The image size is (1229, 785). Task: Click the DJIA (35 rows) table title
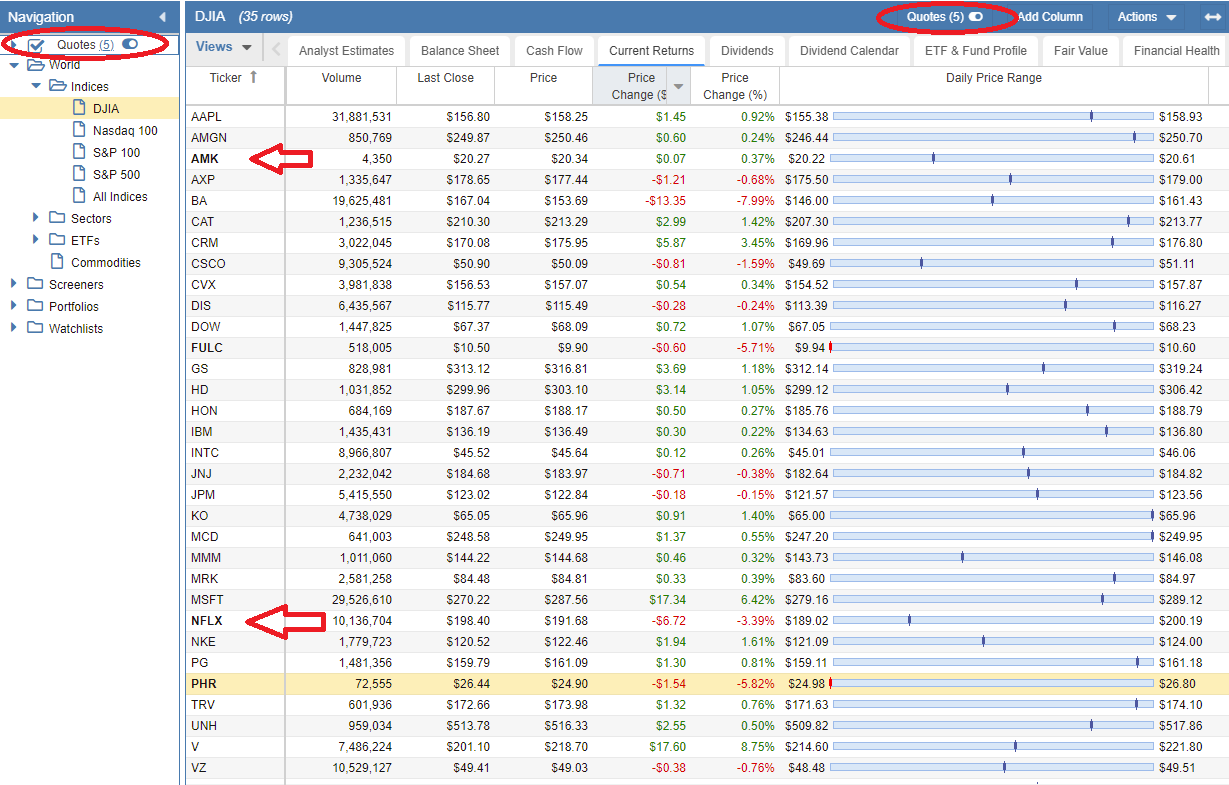[243, 17]
